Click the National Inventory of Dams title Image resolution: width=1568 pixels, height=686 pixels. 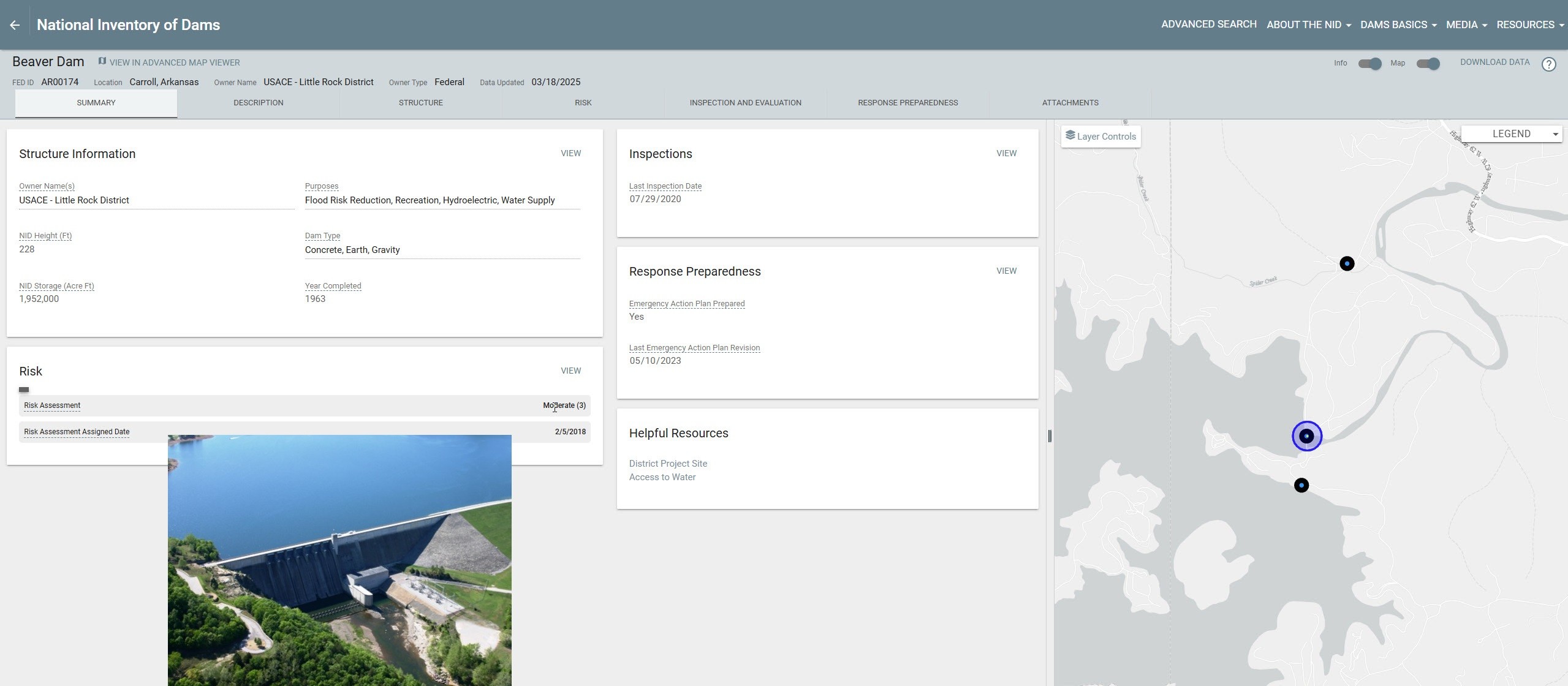(x=128, y=25)
